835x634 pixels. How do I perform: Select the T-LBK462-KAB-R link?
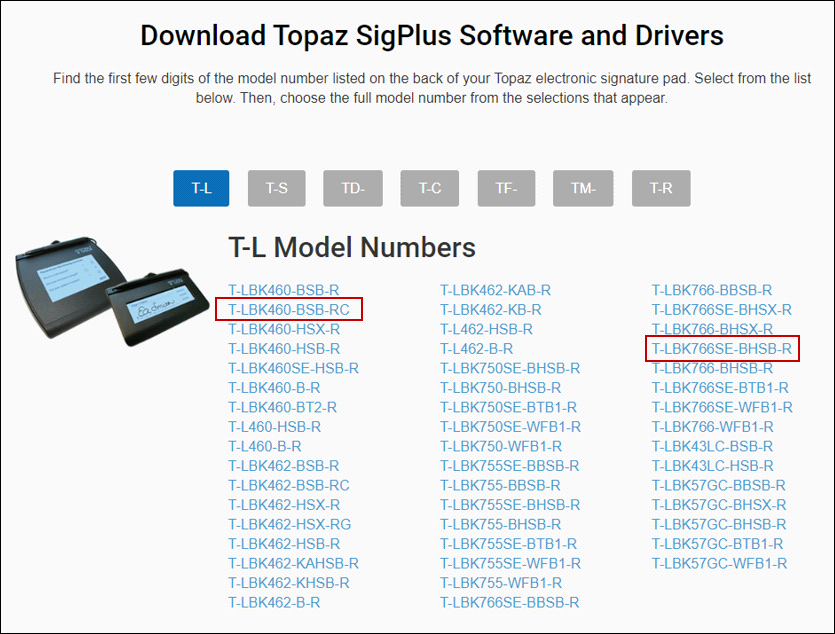pos(496,290)
